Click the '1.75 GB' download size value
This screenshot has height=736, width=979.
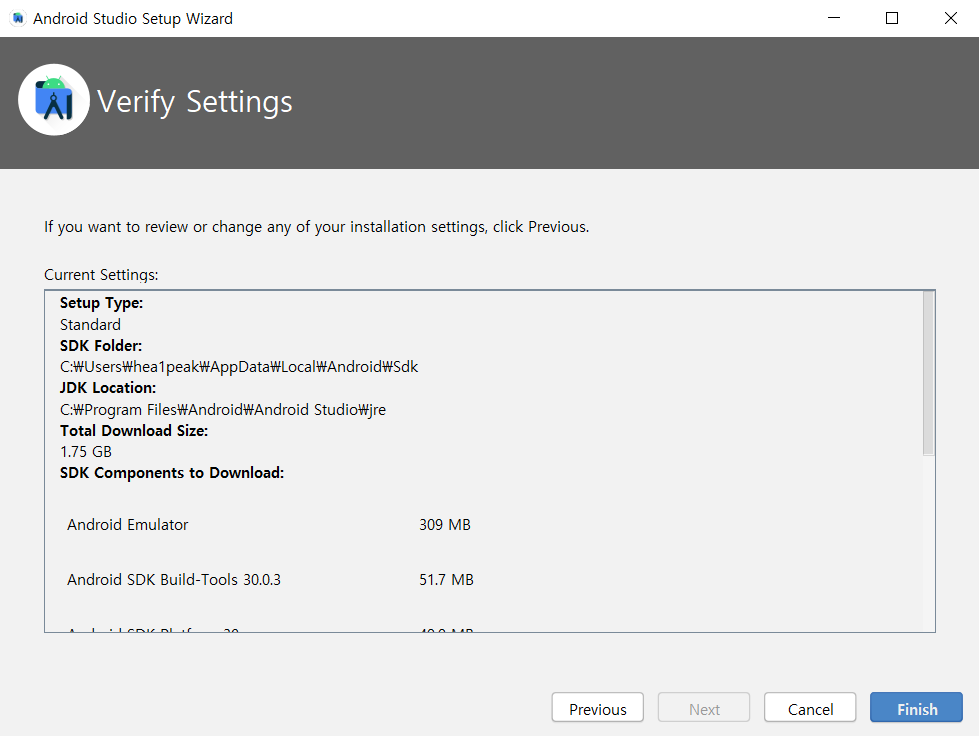(86, 451)
